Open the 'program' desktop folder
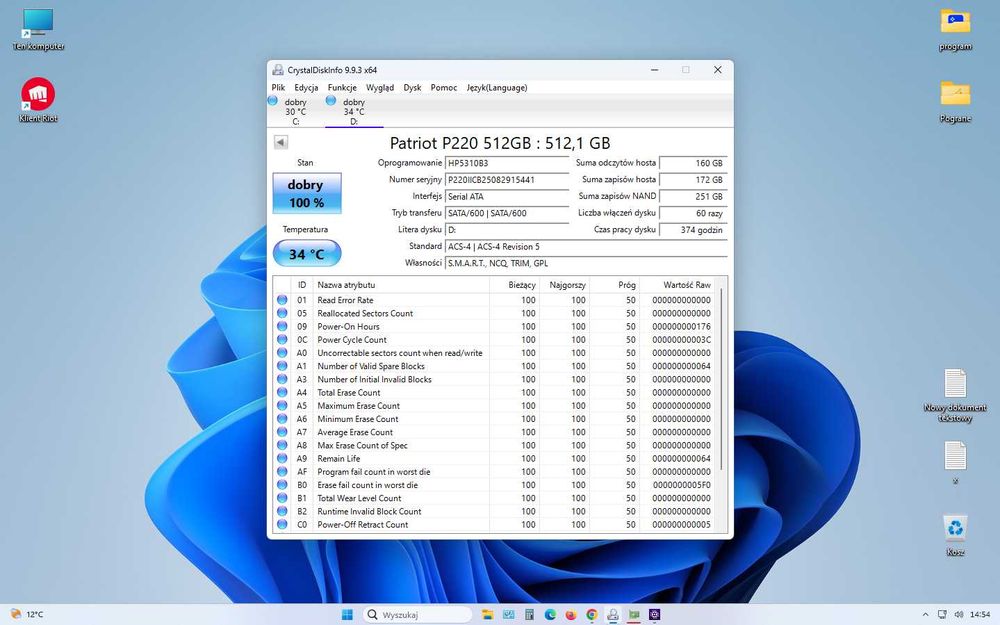Viewport: 1000px width, 625px height. 955,29
